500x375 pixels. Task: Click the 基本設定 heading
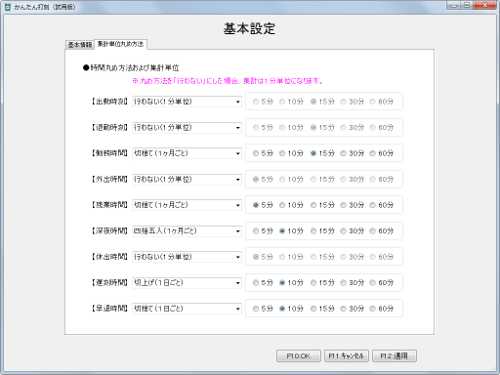click(249, 29)
